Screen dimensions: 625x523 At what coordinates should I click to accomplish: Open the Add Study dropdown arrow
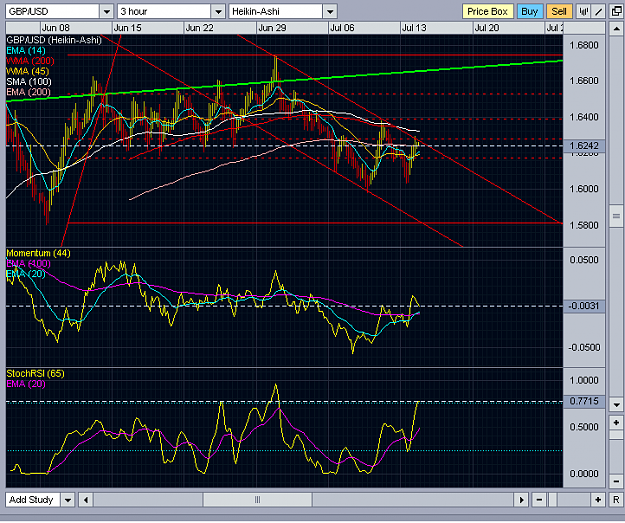pos(68,500)
